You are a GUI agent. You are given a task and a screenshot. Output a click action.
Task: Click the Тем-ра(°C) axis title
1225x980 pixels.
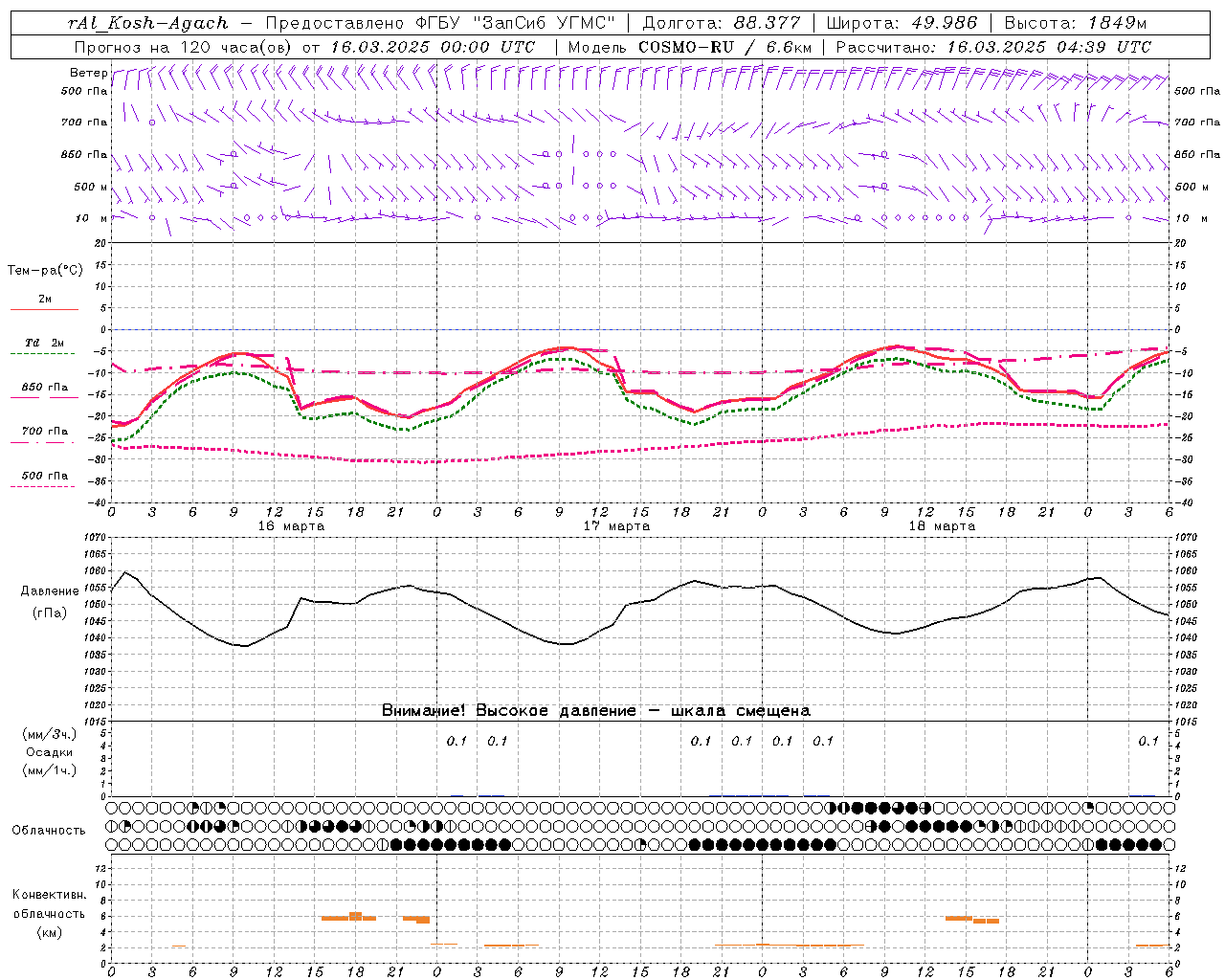point(45,270)
